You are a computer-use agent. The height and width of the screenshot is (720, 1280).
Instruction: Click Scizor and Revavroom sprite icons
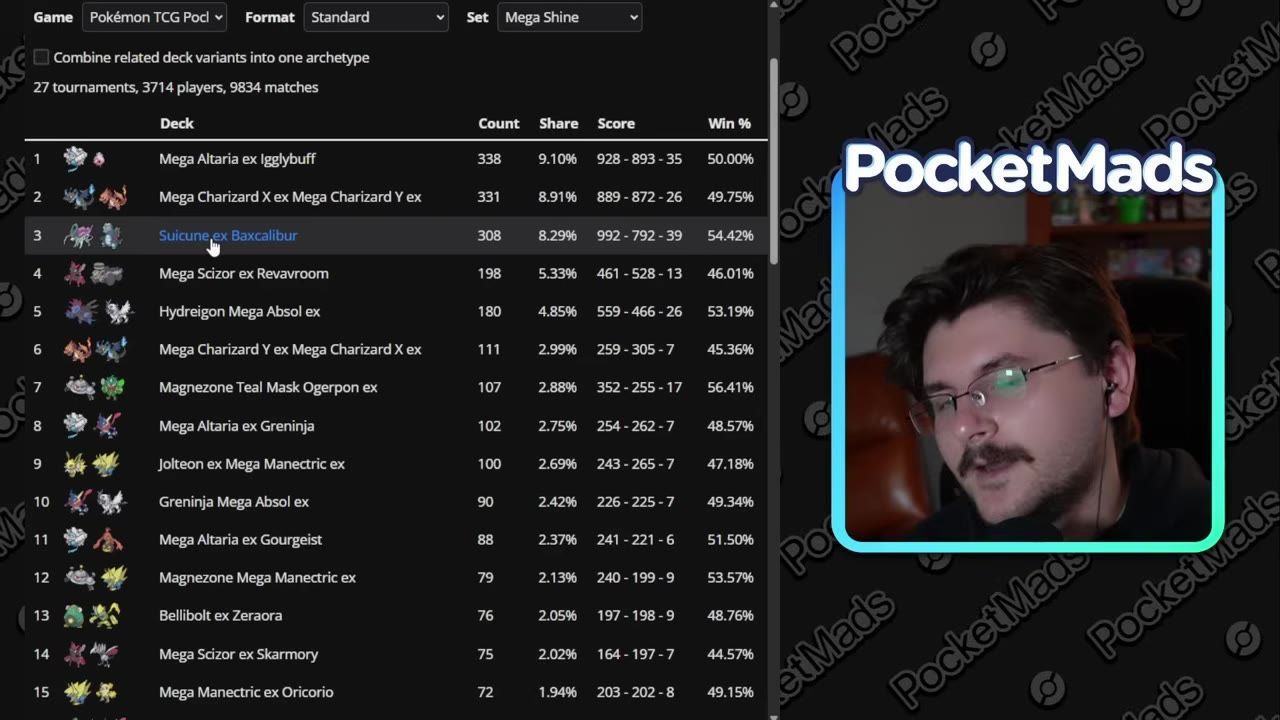pos(93,273)
